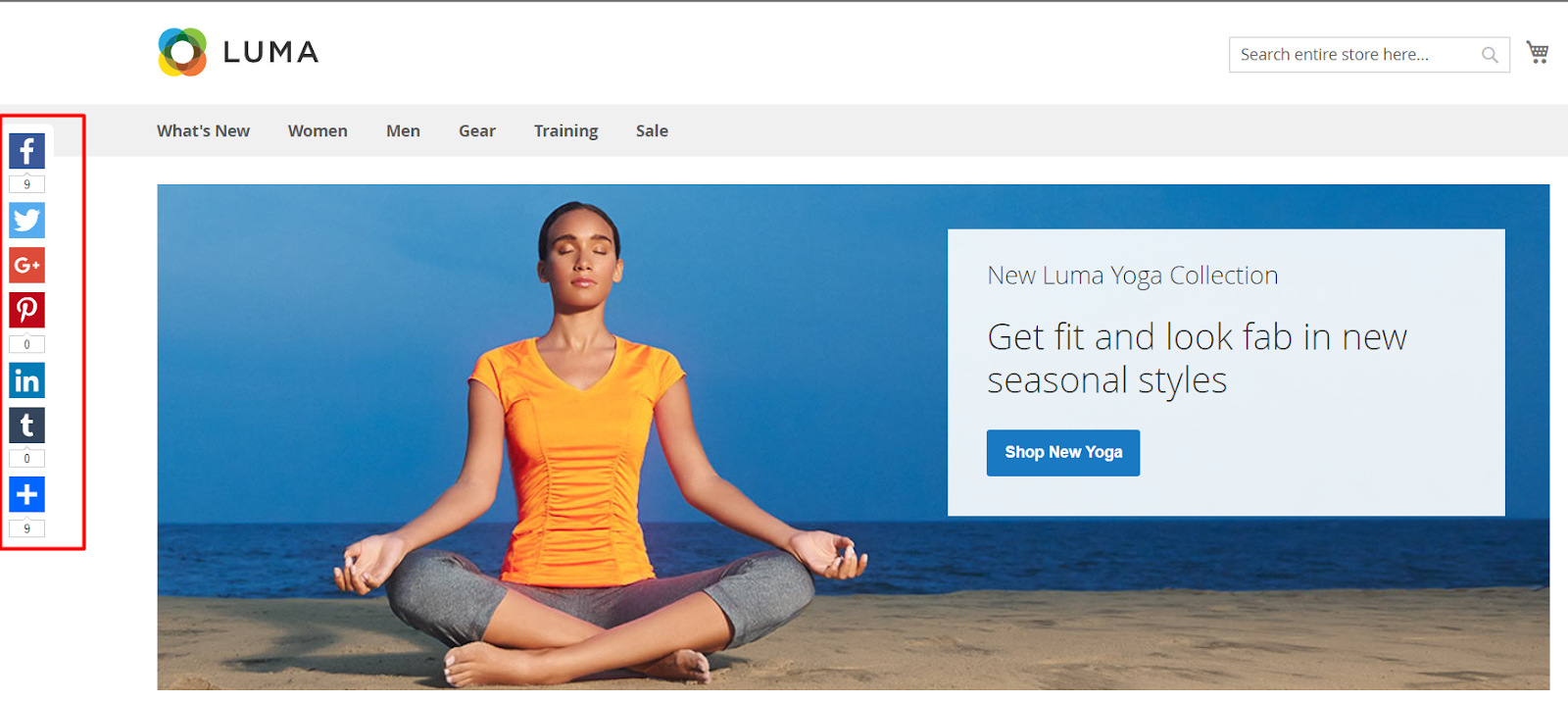Click the Shop New Yoga button
The height and width of the screenshot is (702, 1568).
pos(1063,453)
